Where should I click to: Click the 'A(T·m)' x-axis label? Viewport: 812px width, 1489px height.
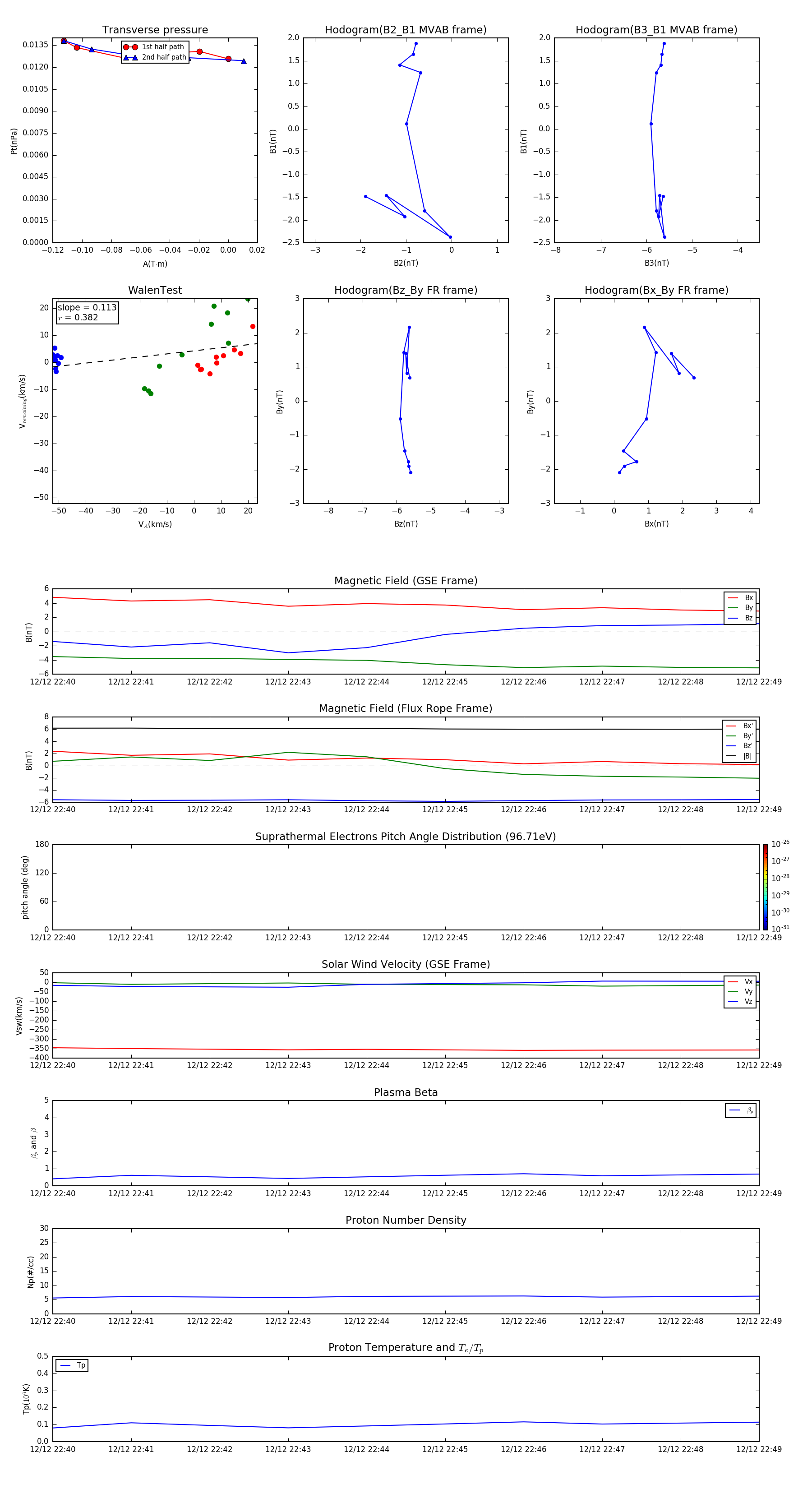coord(155,264)
